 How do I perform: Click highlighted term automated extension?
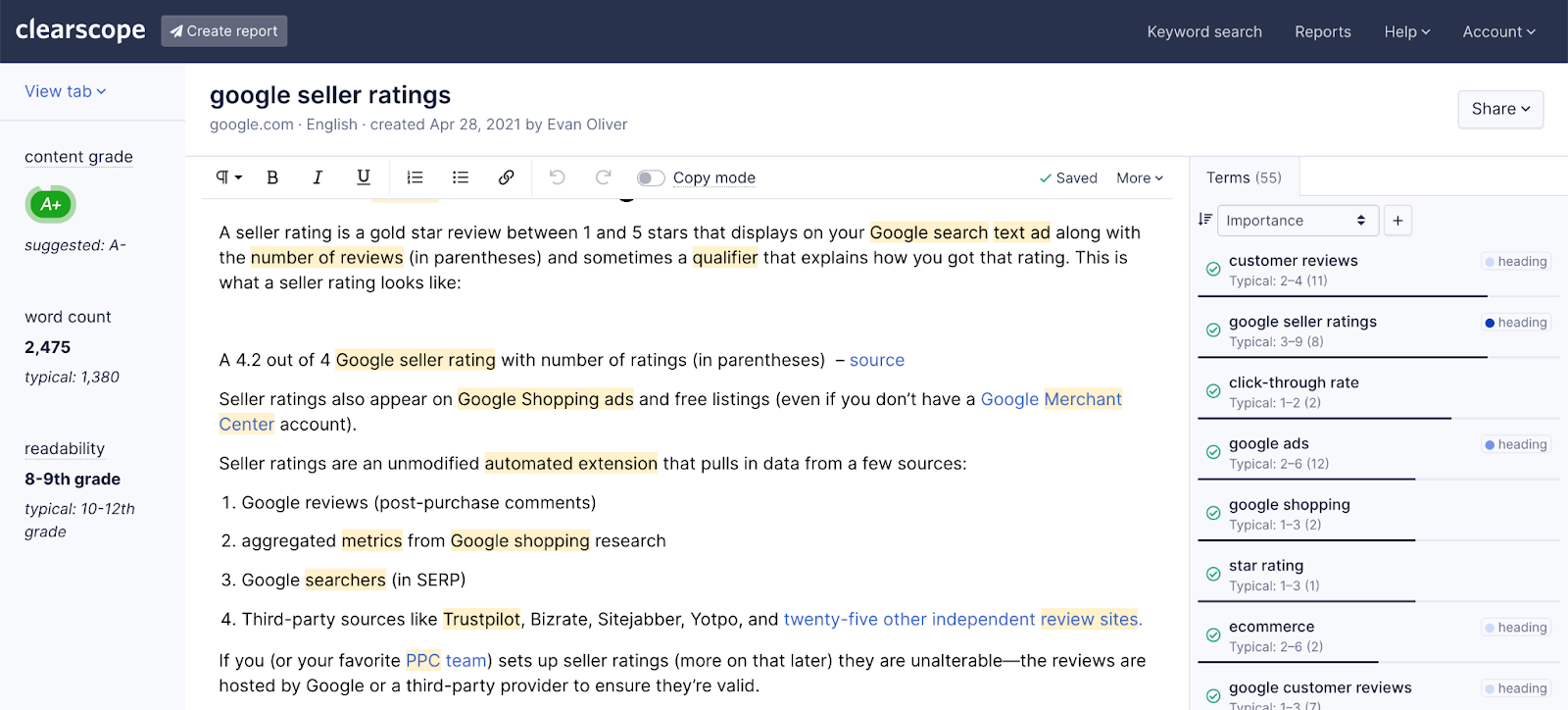(x=571, y=464)
